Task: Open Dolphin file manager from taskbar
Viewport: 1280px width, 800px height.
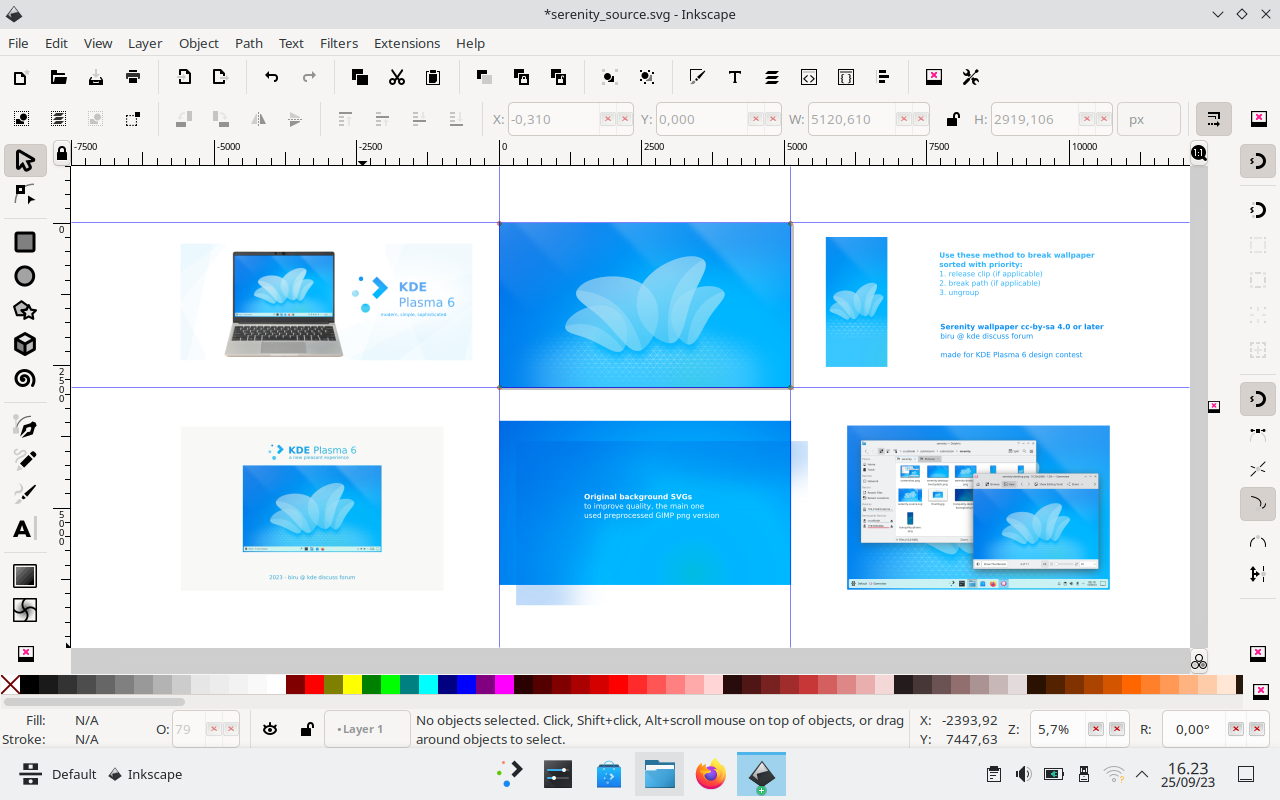Action: (660, 774)
